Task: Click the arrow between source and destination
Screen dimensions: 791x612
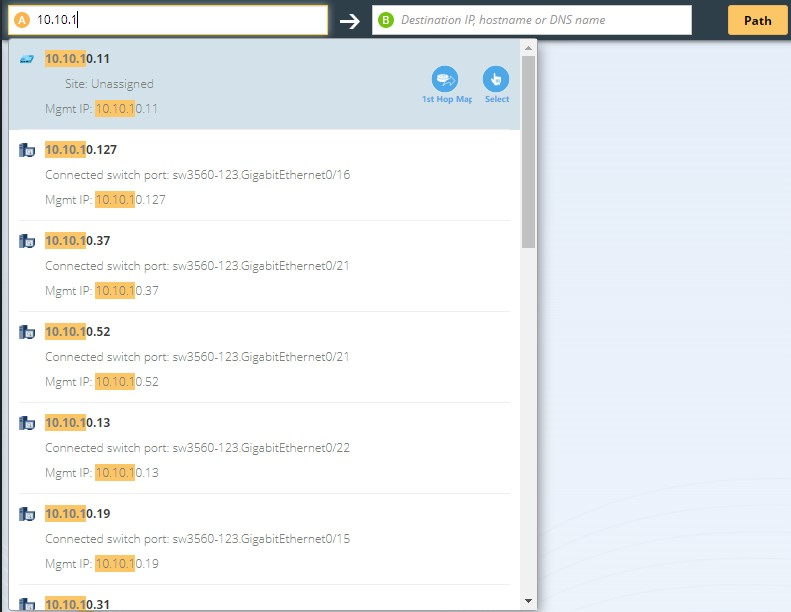Action: 350,21
